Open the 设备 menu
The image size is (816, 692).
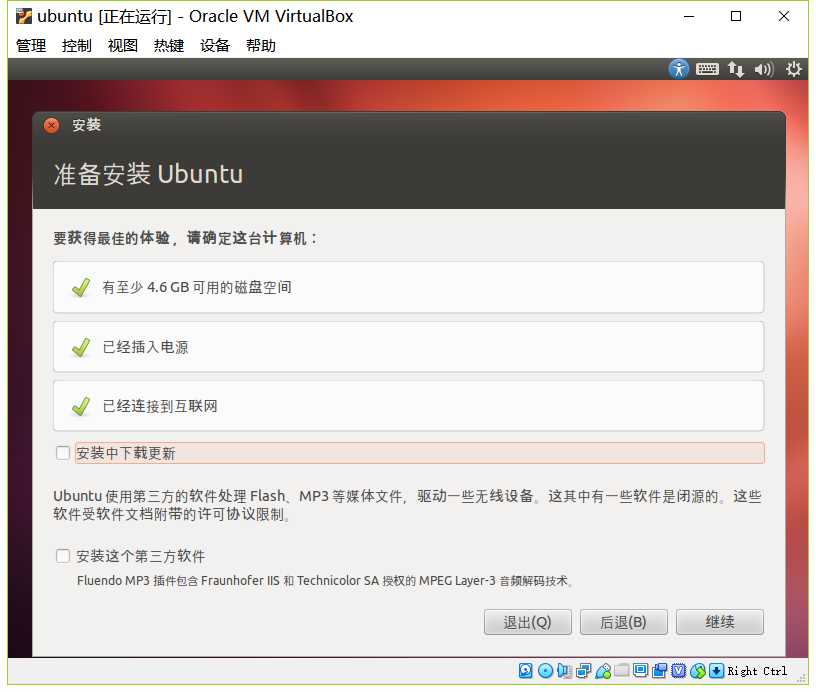[x=215, y=46]
